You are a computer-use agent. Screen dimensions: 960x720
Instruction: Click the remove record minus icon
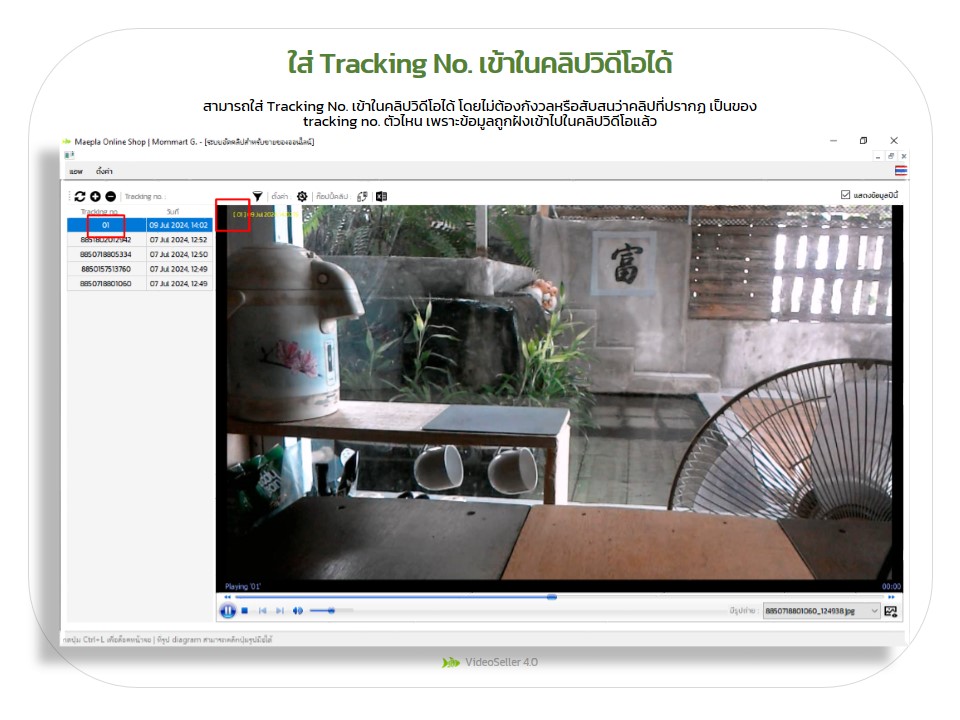click(x=110, y=197)
